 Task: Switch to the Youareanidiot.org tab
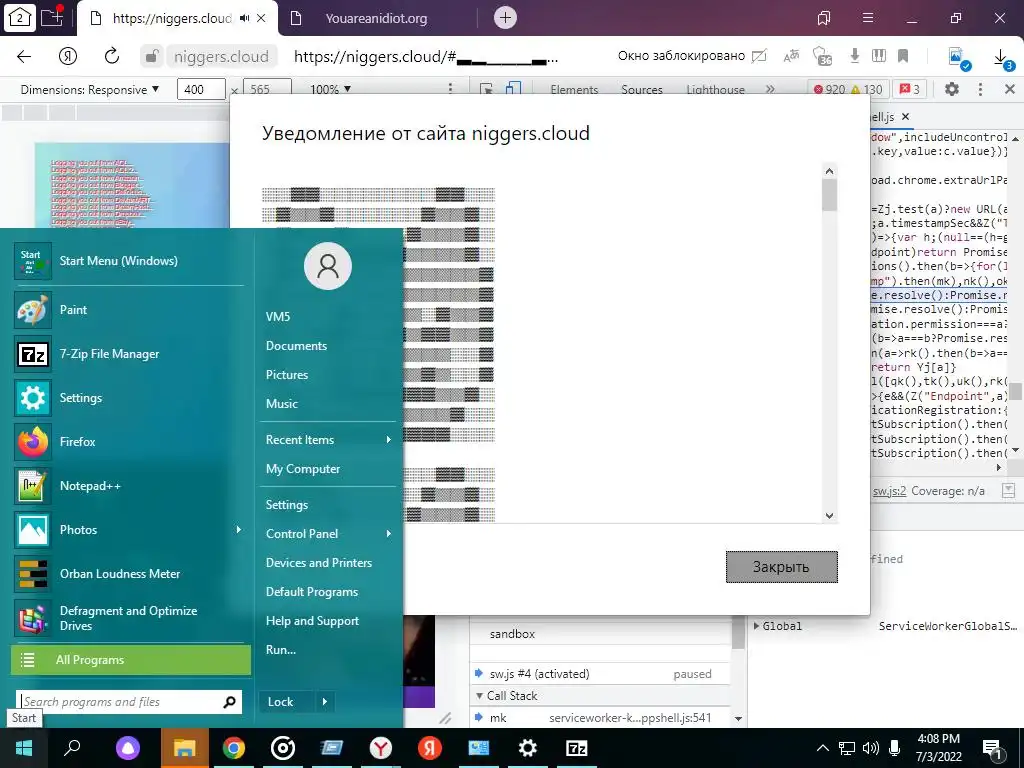(377, 18)
